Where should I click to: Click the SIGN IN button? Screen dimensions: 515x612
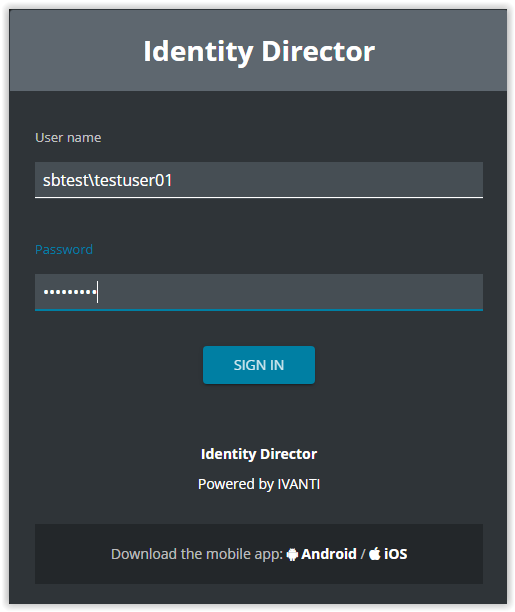point(258,365)
